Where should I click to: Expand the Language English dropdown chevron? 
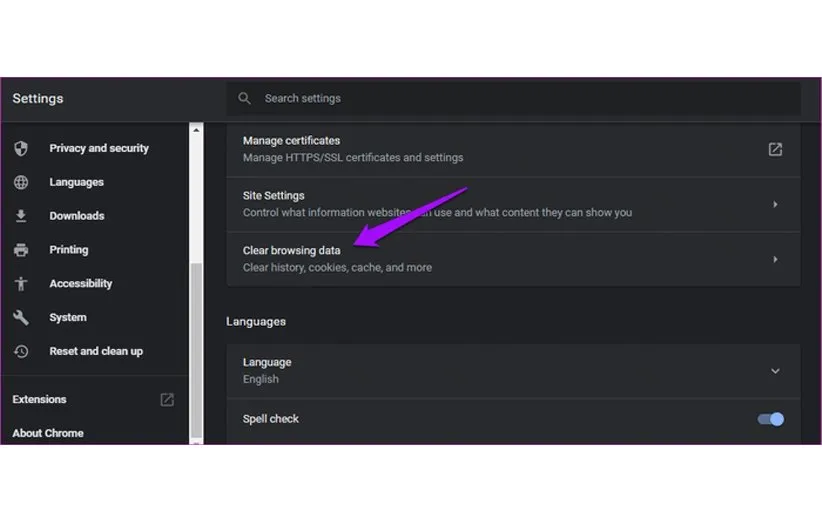[x=775, y=371]
